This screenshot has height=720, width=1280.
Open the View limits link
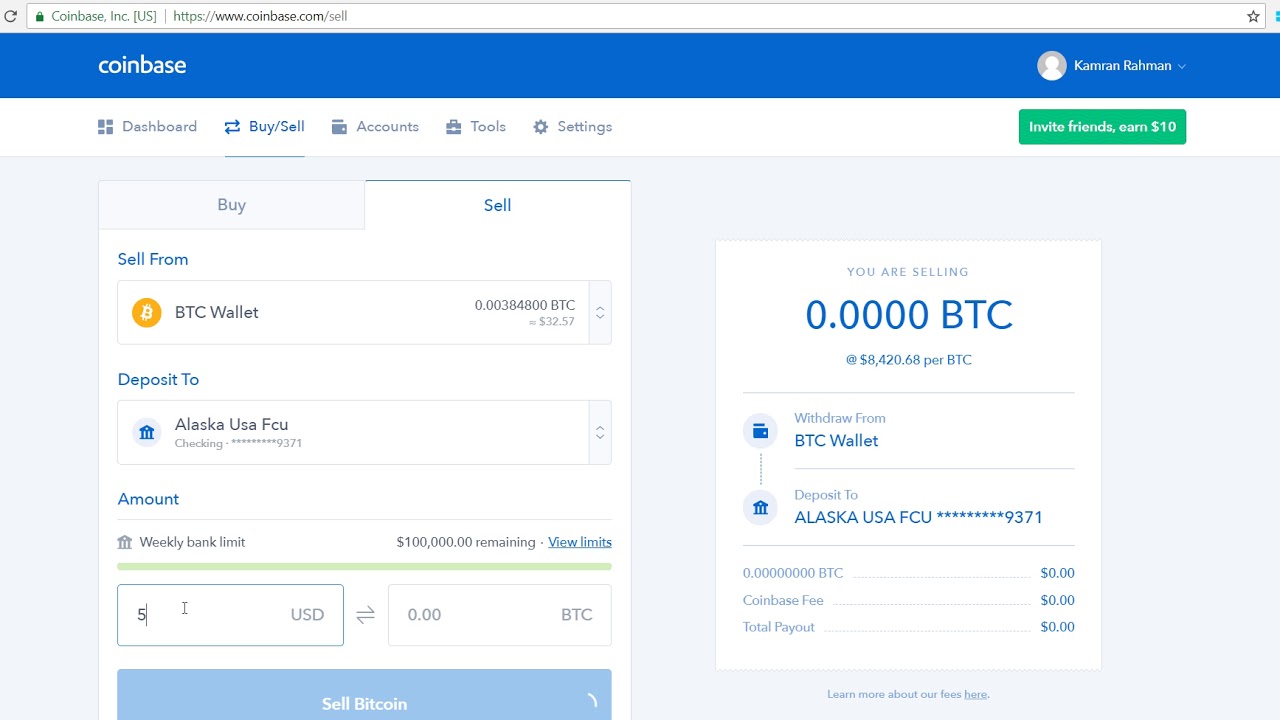[580, 542]
